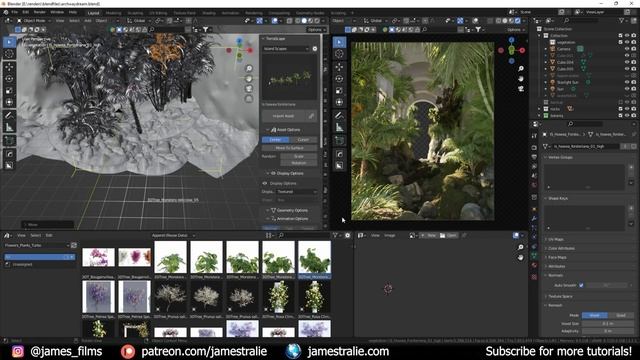Activate Transform tool in left viewport toolbar

pyautogui.click(x=9, y=102)
